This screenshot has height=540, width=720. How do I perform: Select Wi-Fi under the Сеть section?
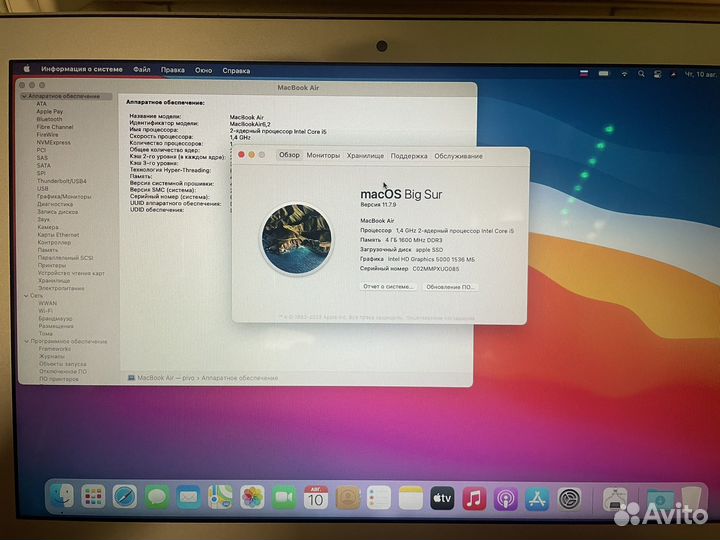[45, 311]
